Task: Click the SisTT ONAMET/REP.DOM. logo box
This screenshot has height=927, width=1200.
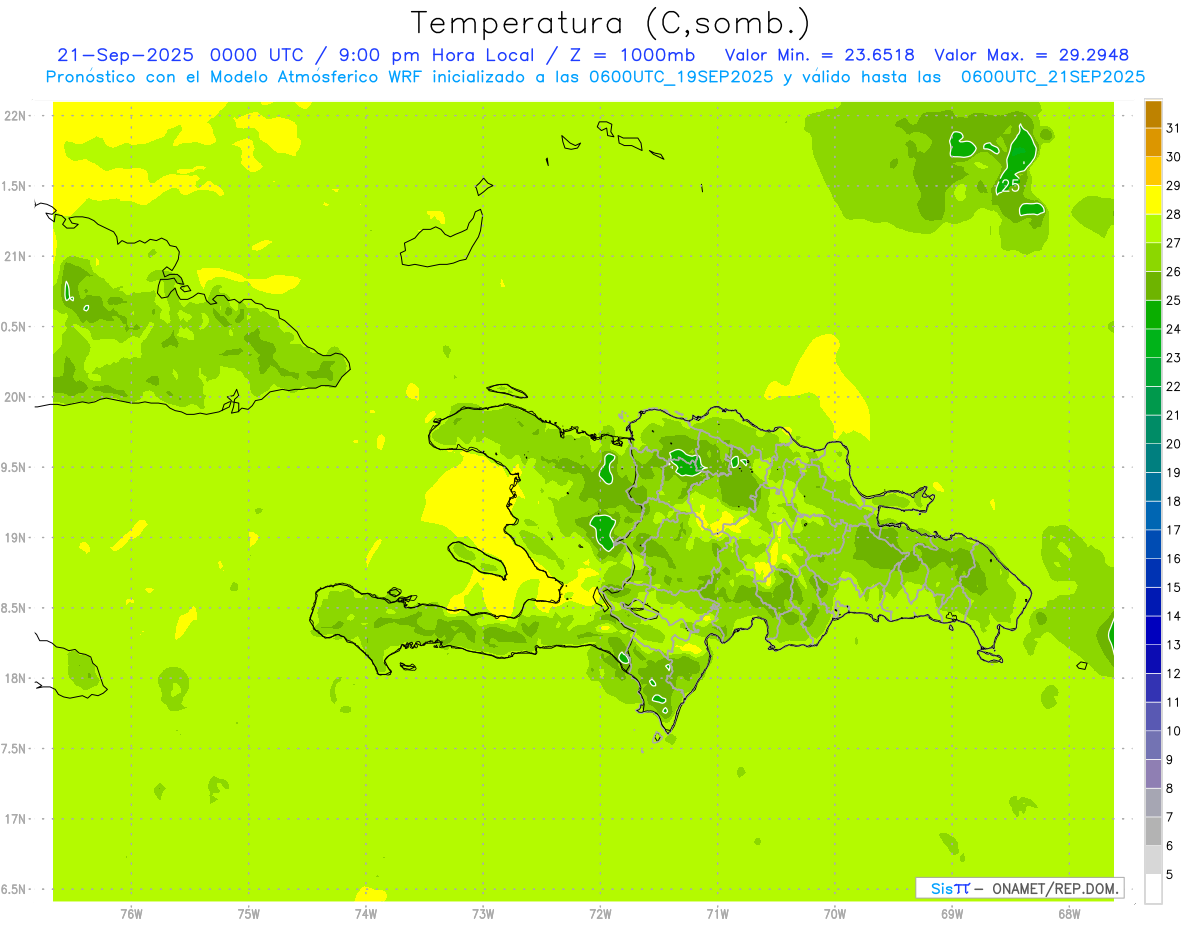Action: click(1019, 888)
